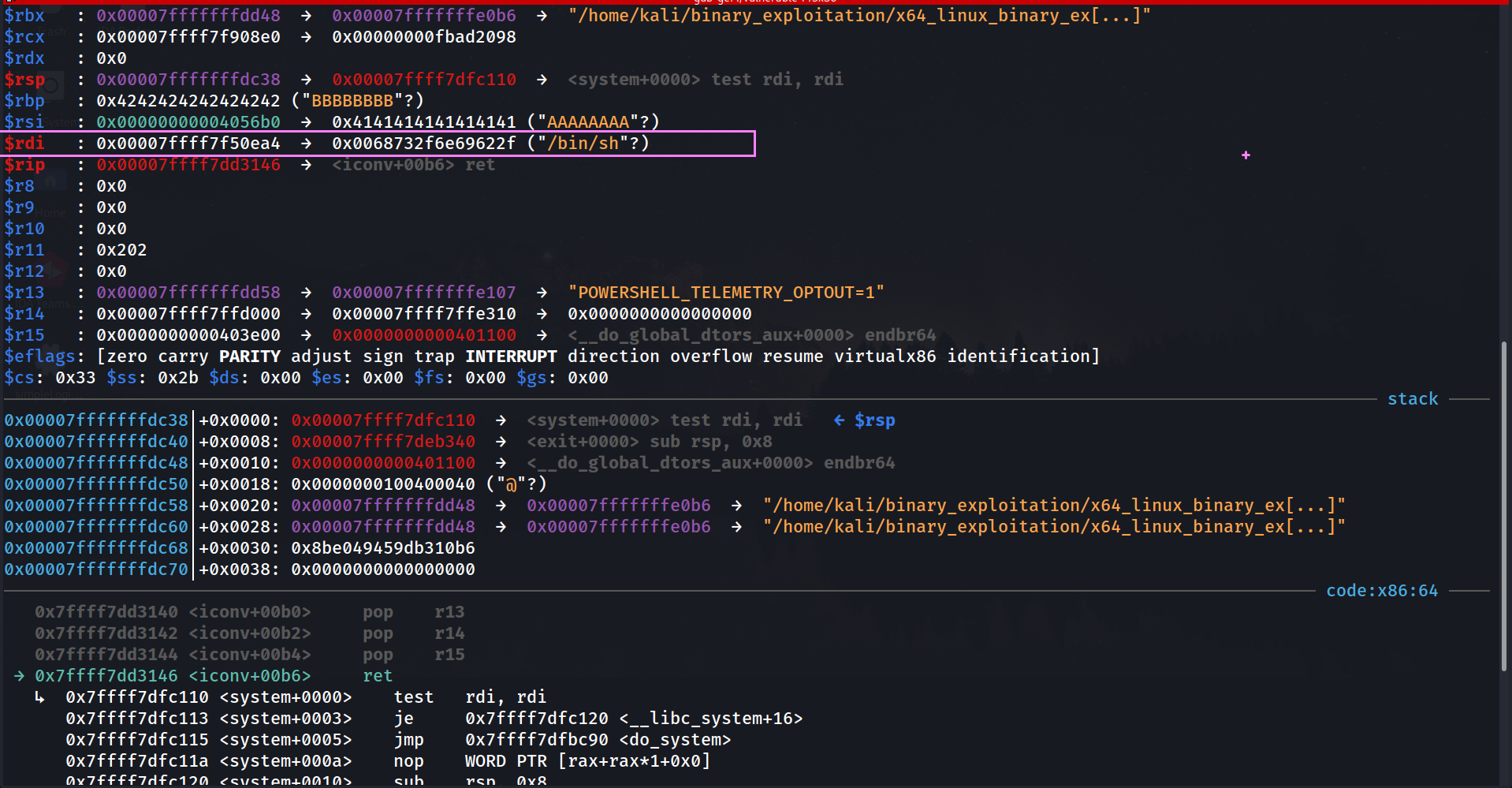Select the "stack" section header label
1512x788 pixels.
pos(1412,399)
